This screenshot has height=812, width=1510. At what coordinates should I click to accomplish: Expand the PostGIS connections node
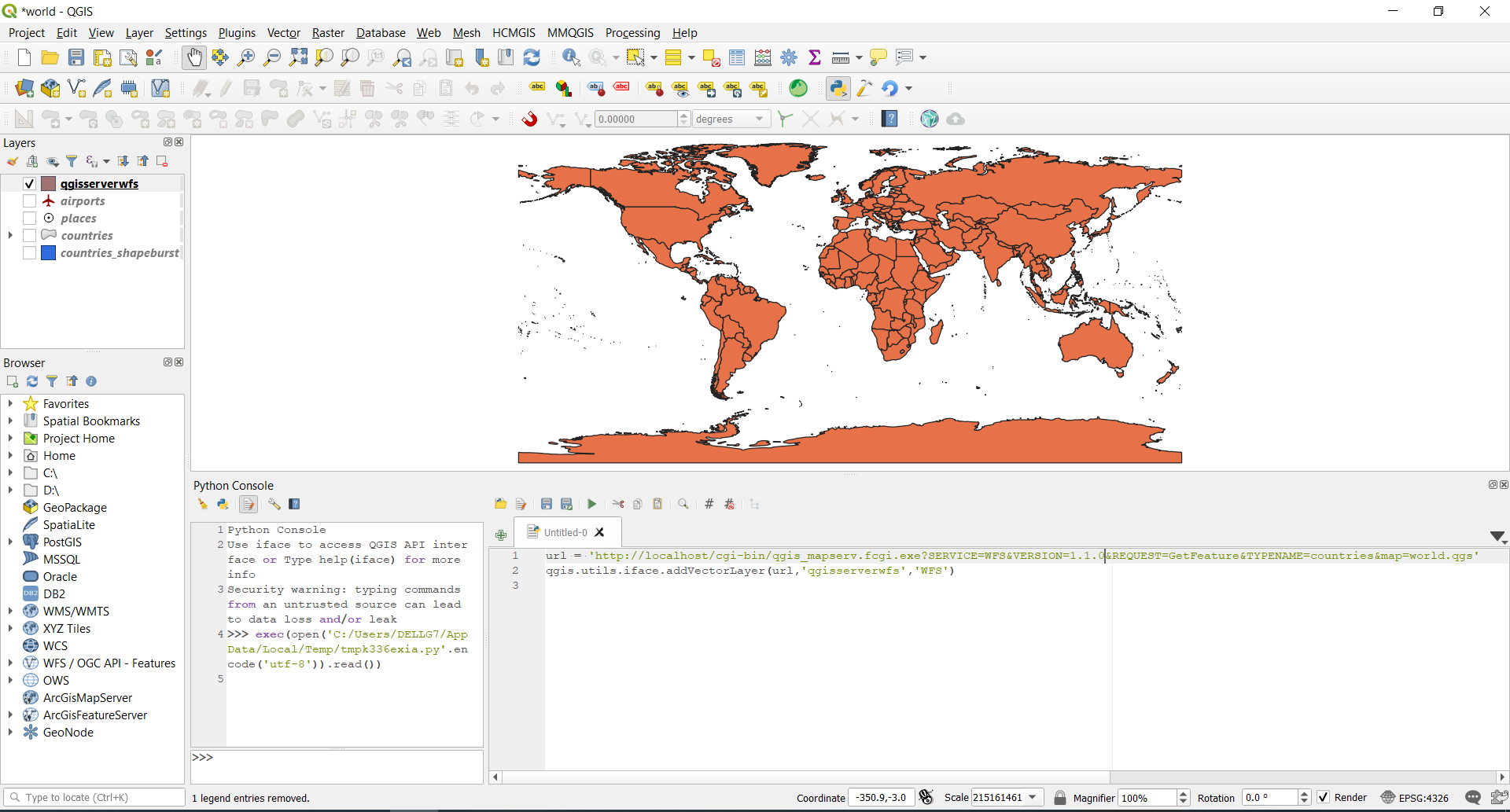[10, 542]
